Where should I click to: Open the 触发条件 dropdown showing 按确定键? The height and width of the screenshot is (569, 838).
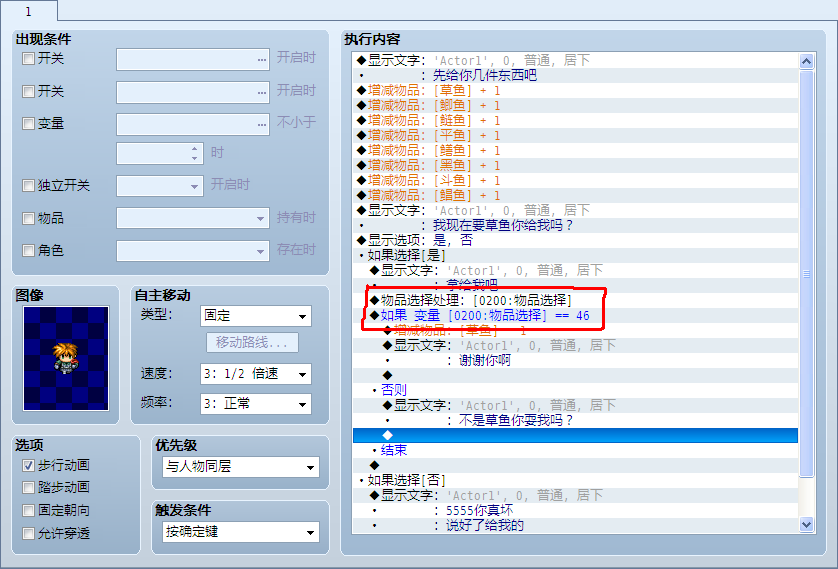(x=241, y=532)
